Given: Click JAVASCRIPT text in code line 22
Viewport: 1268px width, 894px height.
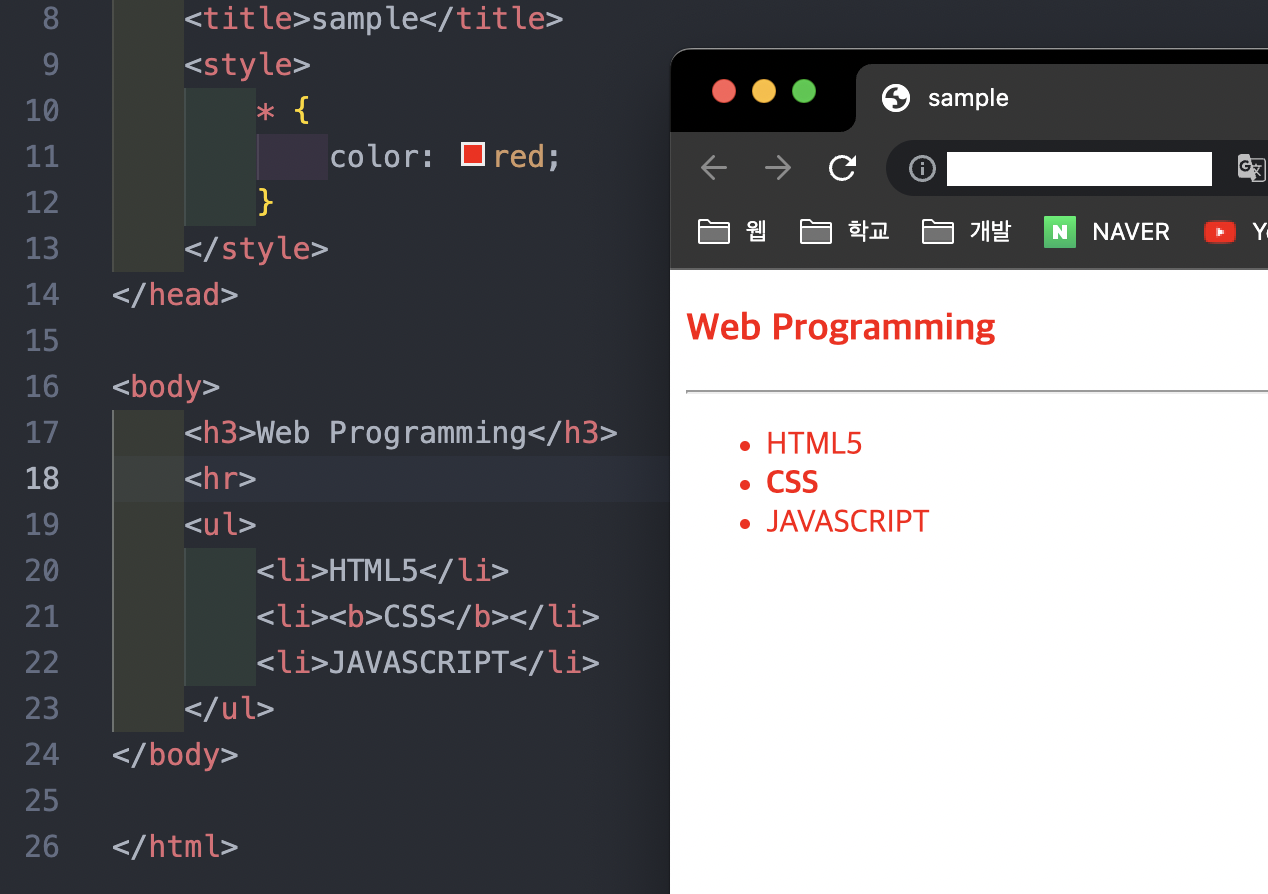Looking at the screenshot, I should [419, 663].
